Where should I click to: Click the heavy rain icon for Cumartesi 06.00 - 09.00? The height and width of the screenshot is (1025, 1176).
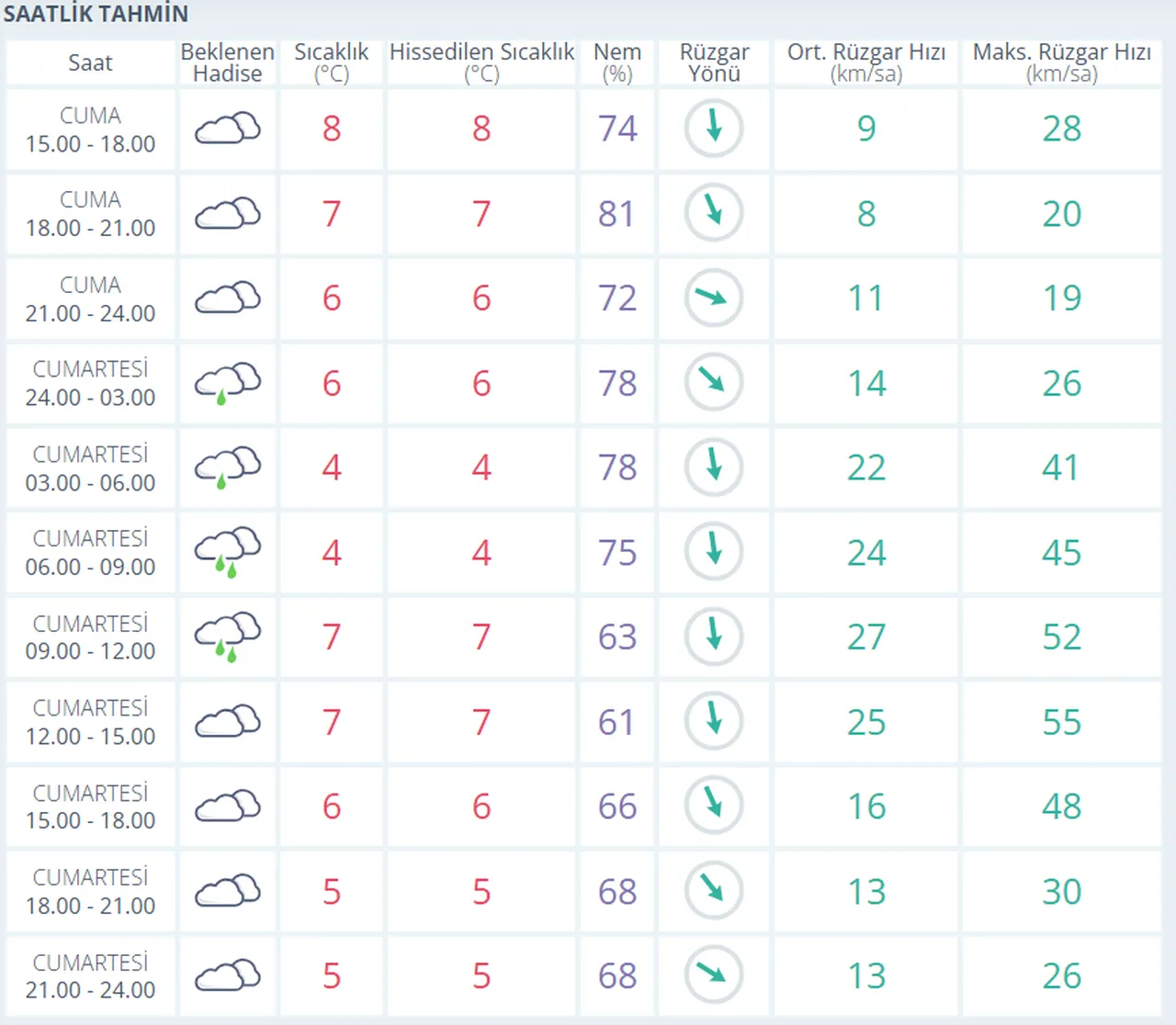pyautogui.click(x=227, y=552)
